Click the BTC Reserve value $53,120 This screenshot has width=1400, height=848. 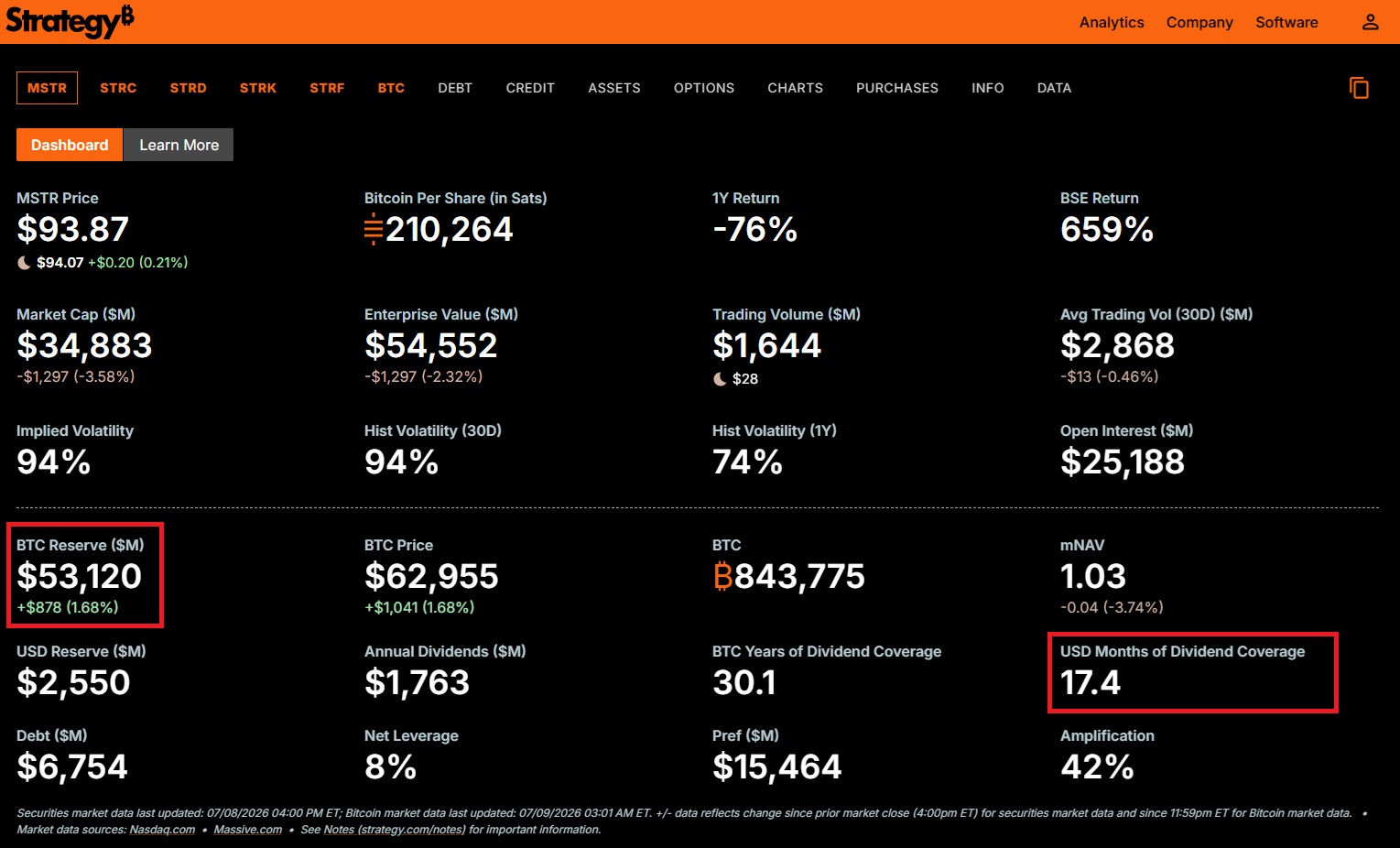click(x=80, y=577)
